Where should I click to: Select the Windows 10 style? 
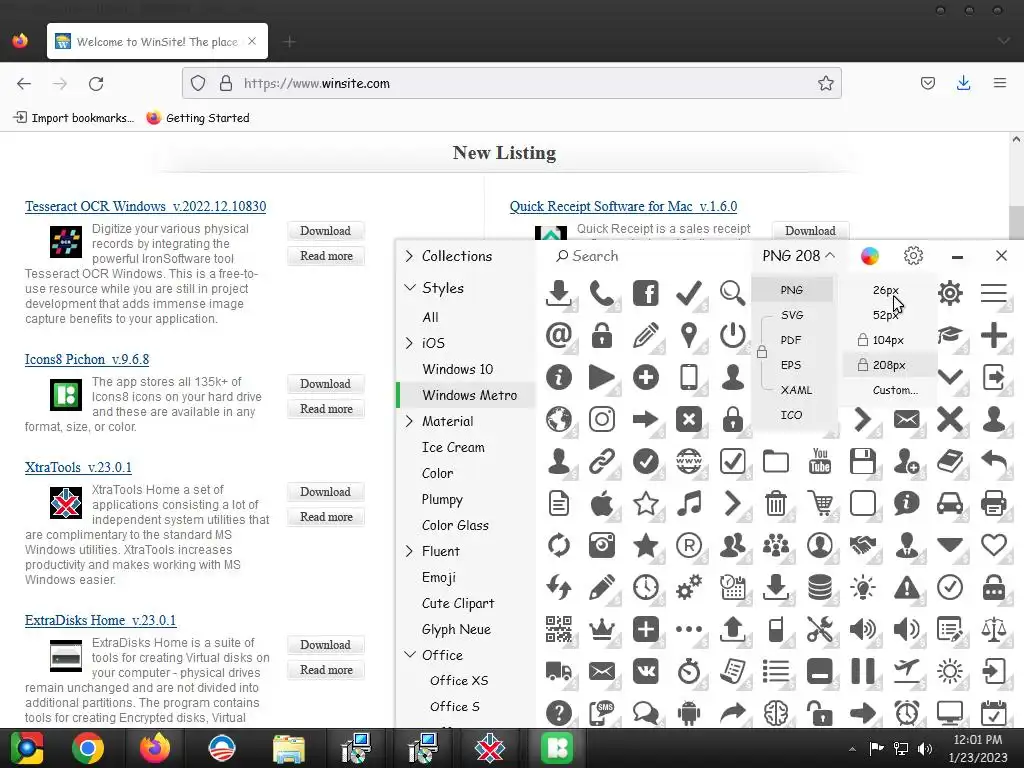[457, 369]
